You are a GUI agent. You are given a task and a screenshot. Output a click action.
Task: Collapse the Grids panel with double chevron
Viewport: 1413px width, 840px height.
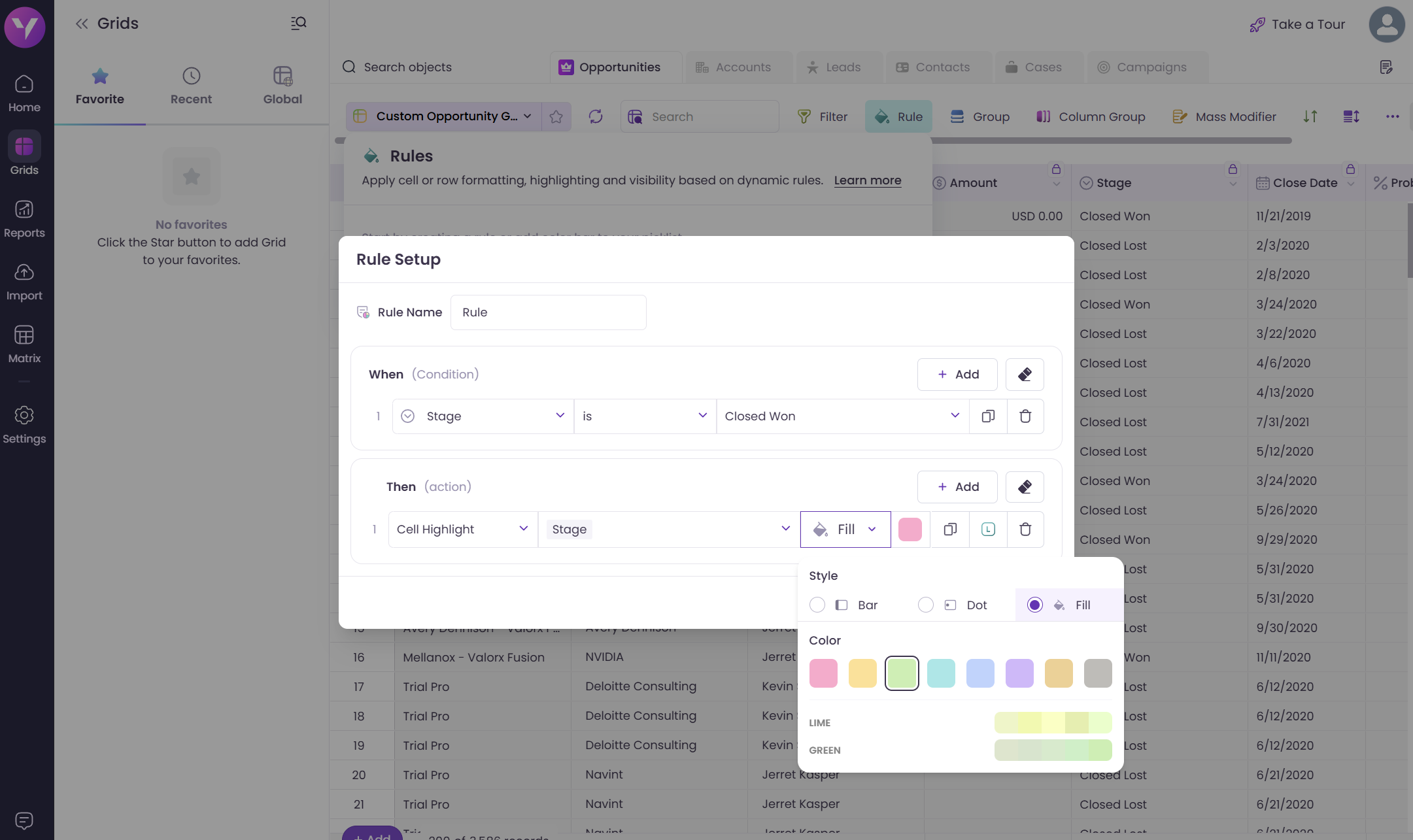tap(82, 24)
